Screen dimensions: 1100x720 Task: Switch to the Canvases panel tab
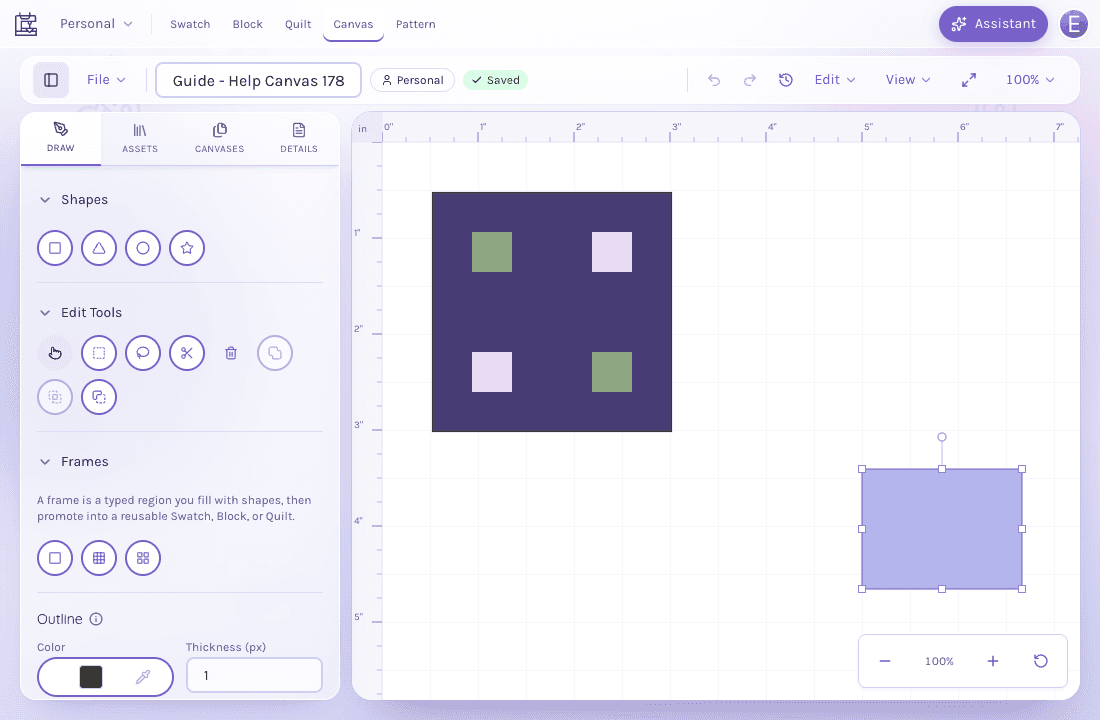220,138
